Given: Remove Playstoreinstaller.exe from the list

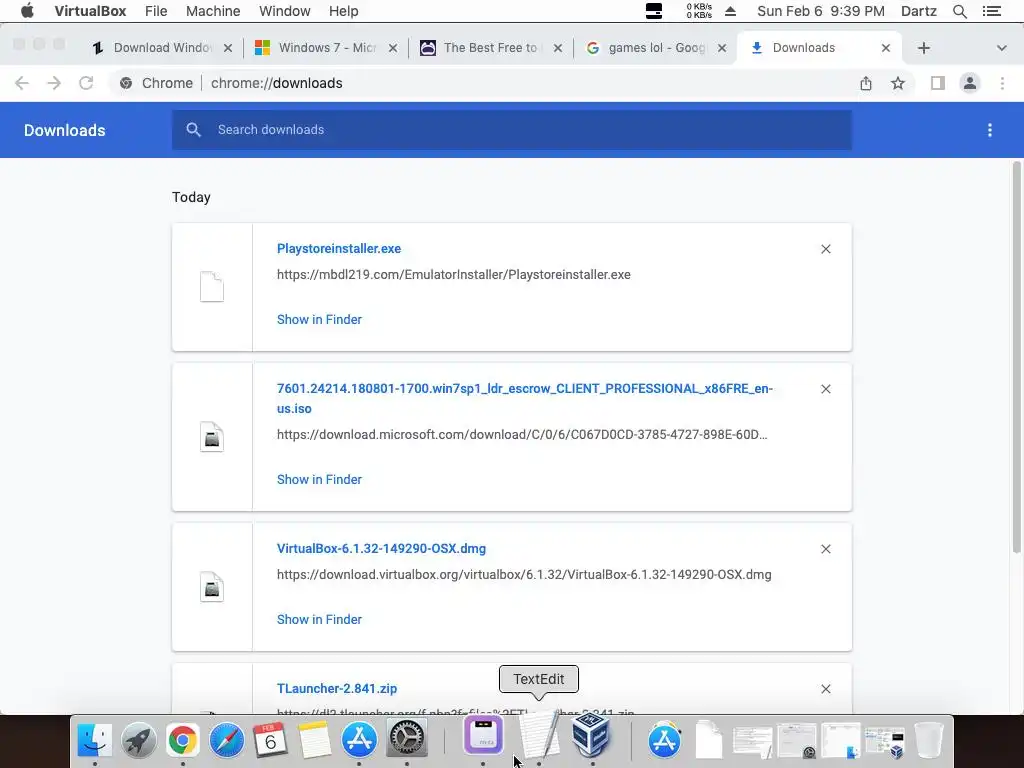Looking at the screenshot, I should pyautogui.click(x=825, y=249).
